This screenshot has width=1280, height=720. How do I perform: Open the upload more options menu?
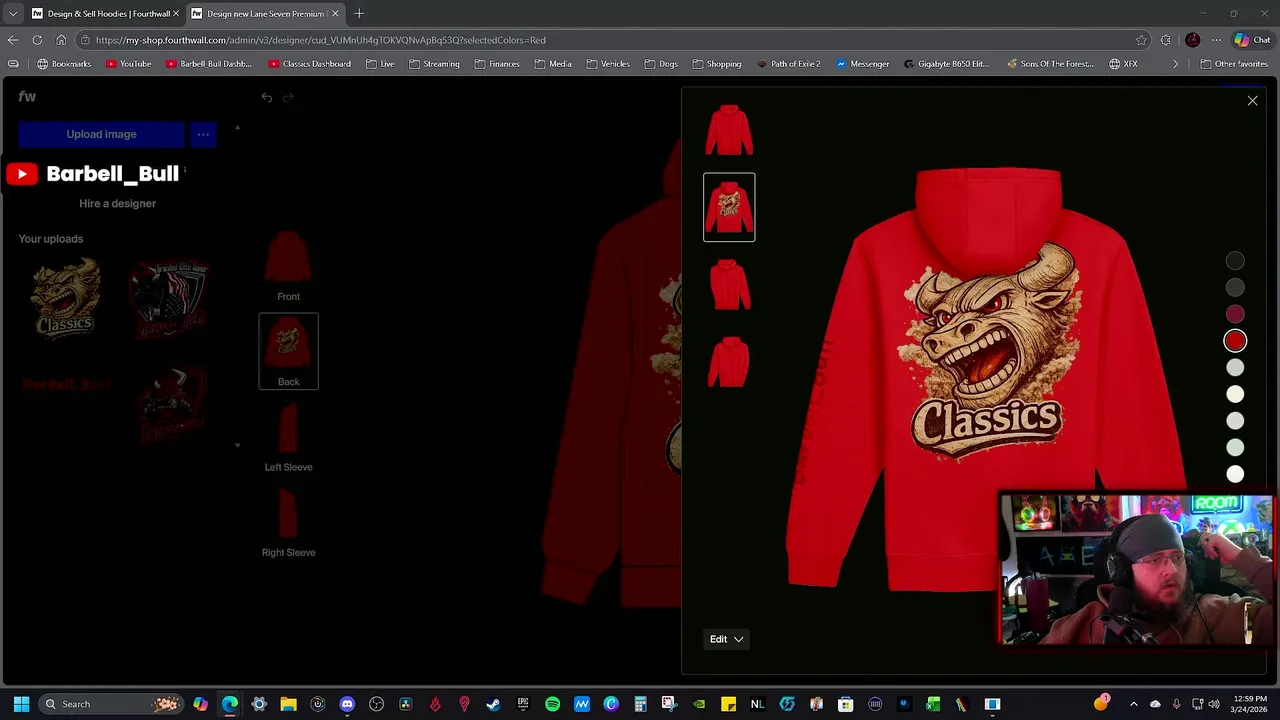coord(203,134)
